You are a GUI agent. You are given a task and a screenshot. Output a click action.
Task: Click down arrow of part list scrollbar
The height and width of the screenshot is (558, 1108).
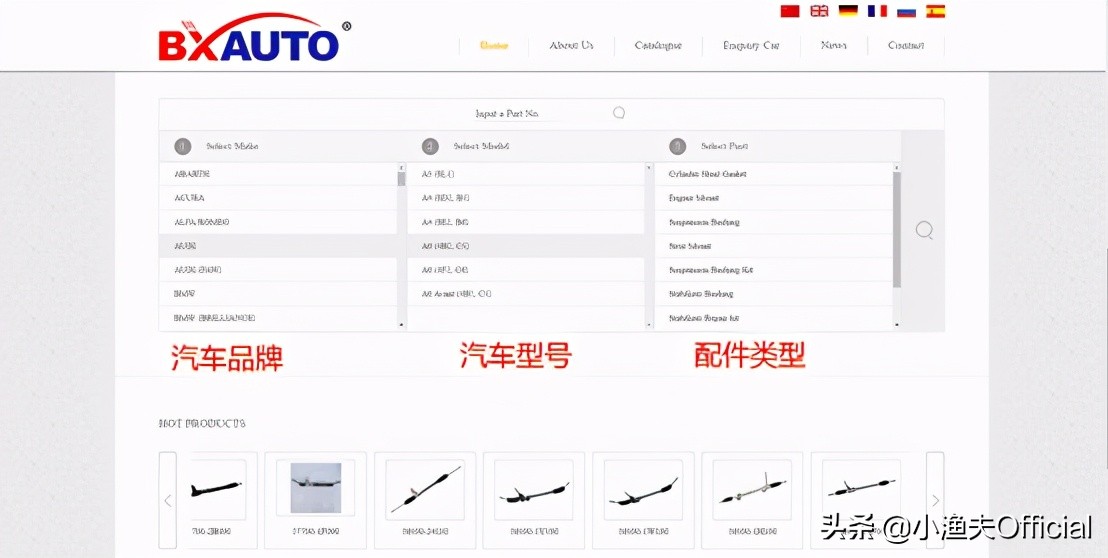pos(897,324)
